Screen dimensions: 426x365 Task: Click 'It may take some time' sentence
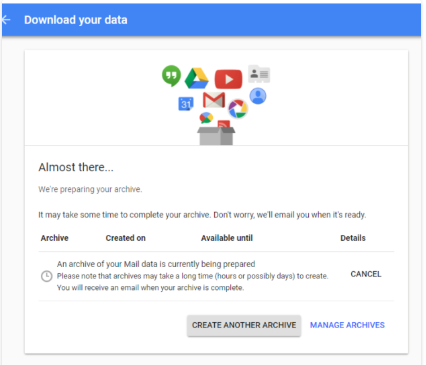click(x=202, y=215)
